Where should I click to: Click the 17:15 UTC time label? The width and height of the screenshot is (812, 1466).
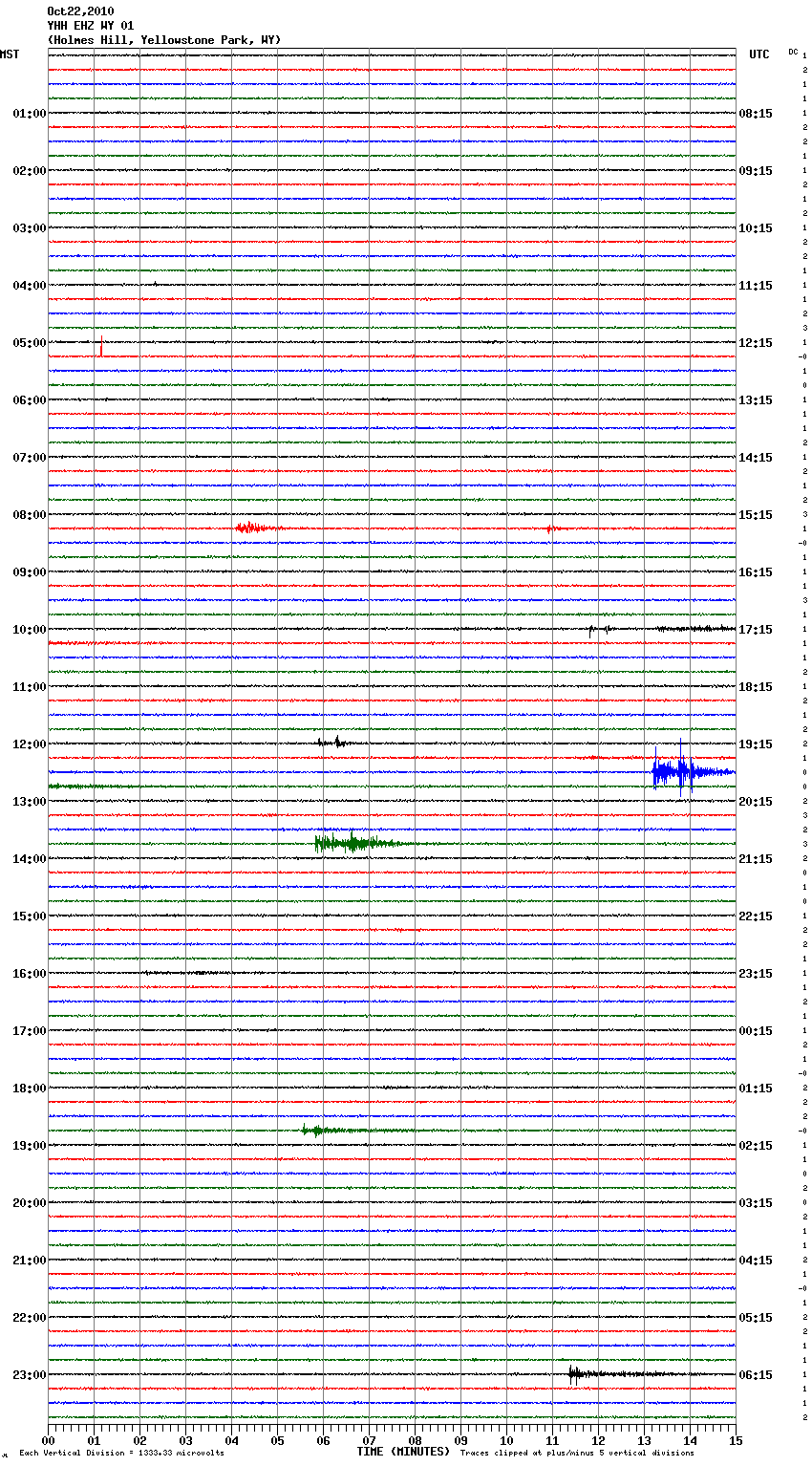(756, 630)
